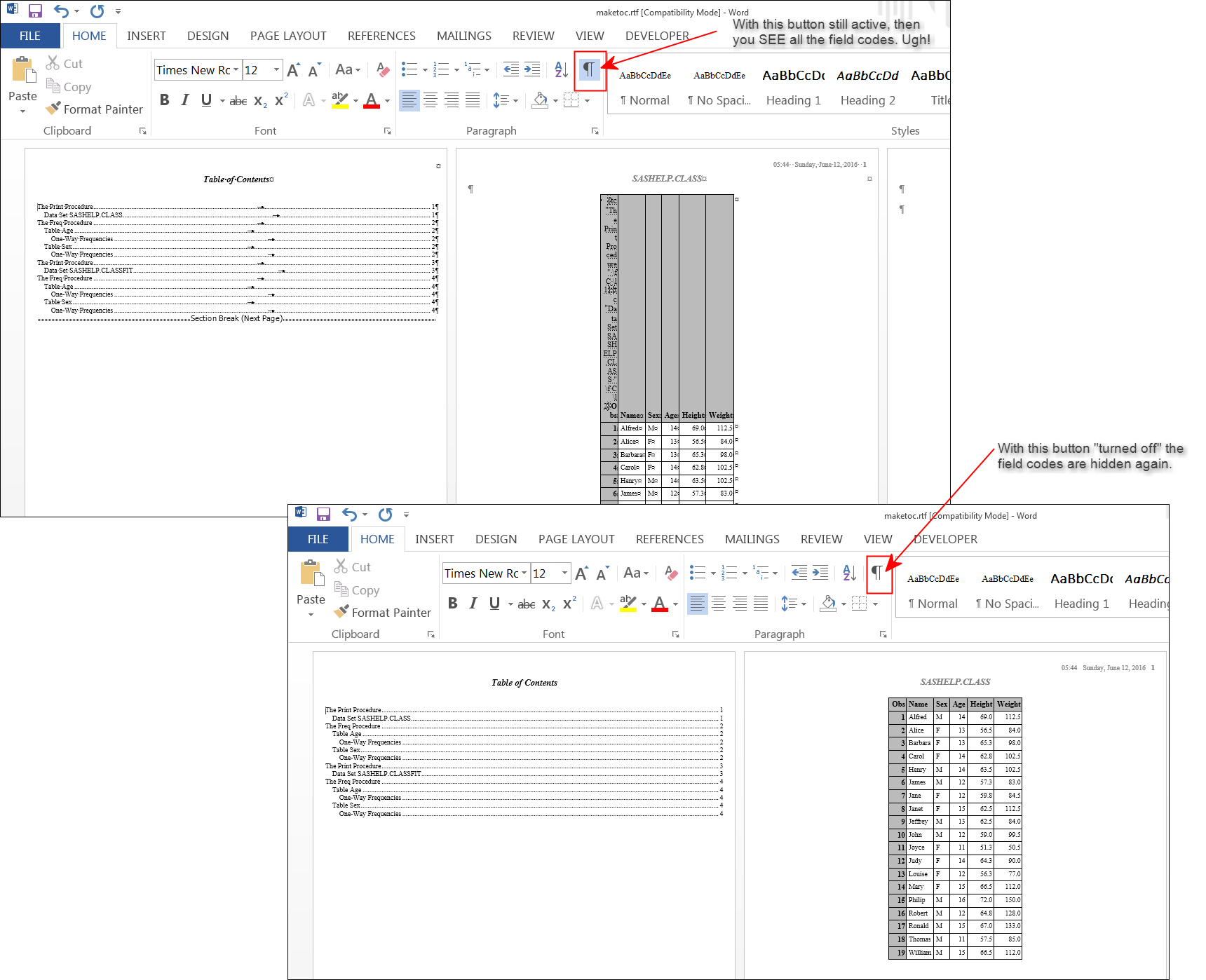
Task: Click the Undo icon in Quick Access Toolbar
Action: coord(61,11)
